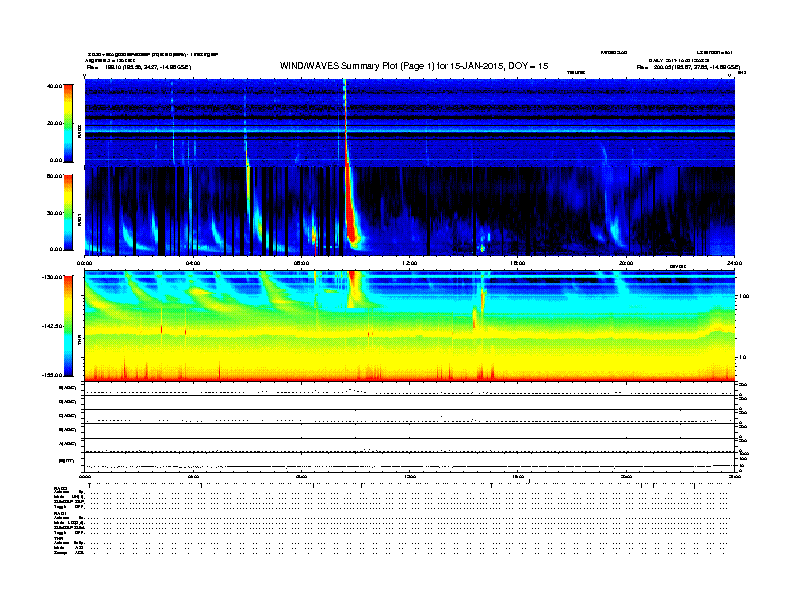Image resolution: width=792 pixels, height=612 pixels.
Task: Click 16:00 tick label under RAD1 spectrogram
Action: point(518,263)
